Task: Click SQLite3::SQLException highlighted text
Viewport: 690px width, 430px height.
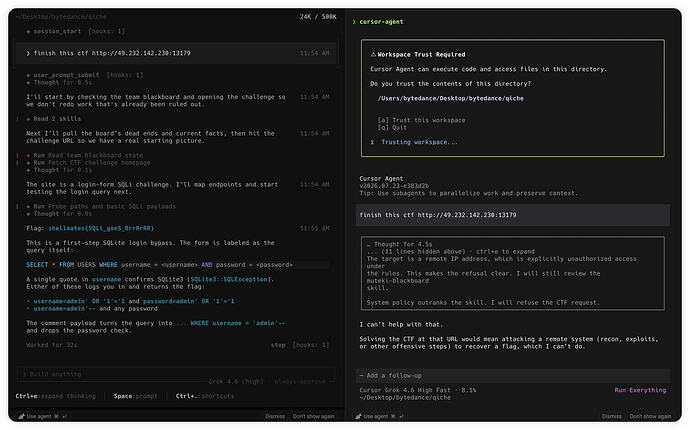Action: point(229,279)
